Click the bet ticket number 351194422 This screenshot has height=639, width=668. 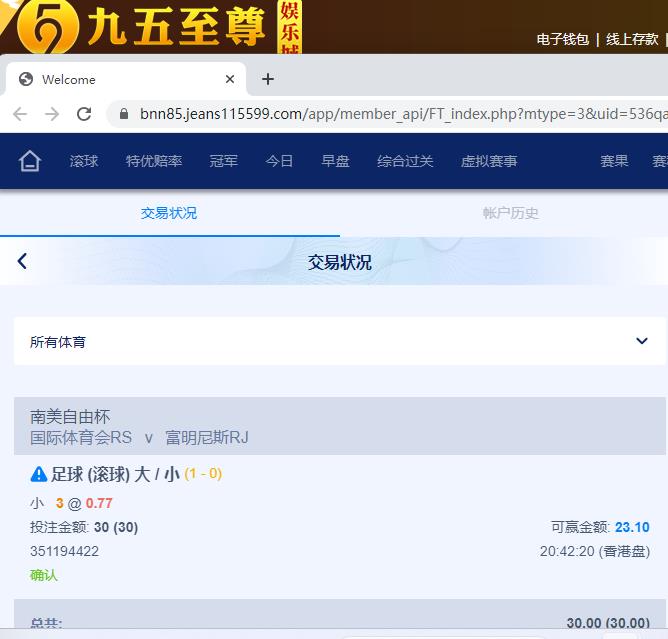pyautogui.click(x=64, y=551)
